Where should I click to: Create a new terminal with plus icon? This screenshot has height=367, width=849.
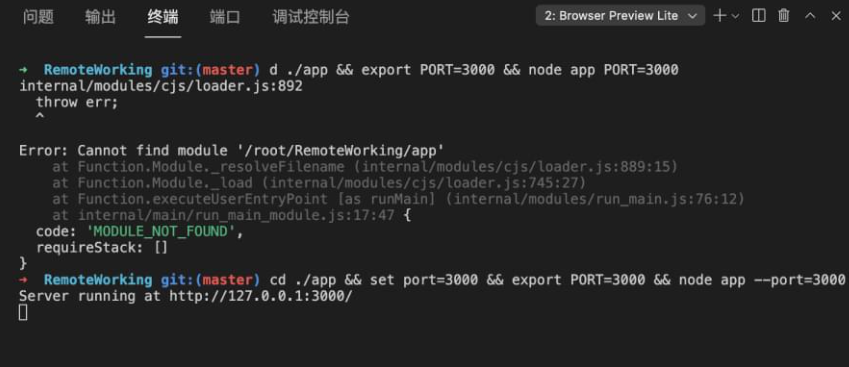(x=720, y=16)
